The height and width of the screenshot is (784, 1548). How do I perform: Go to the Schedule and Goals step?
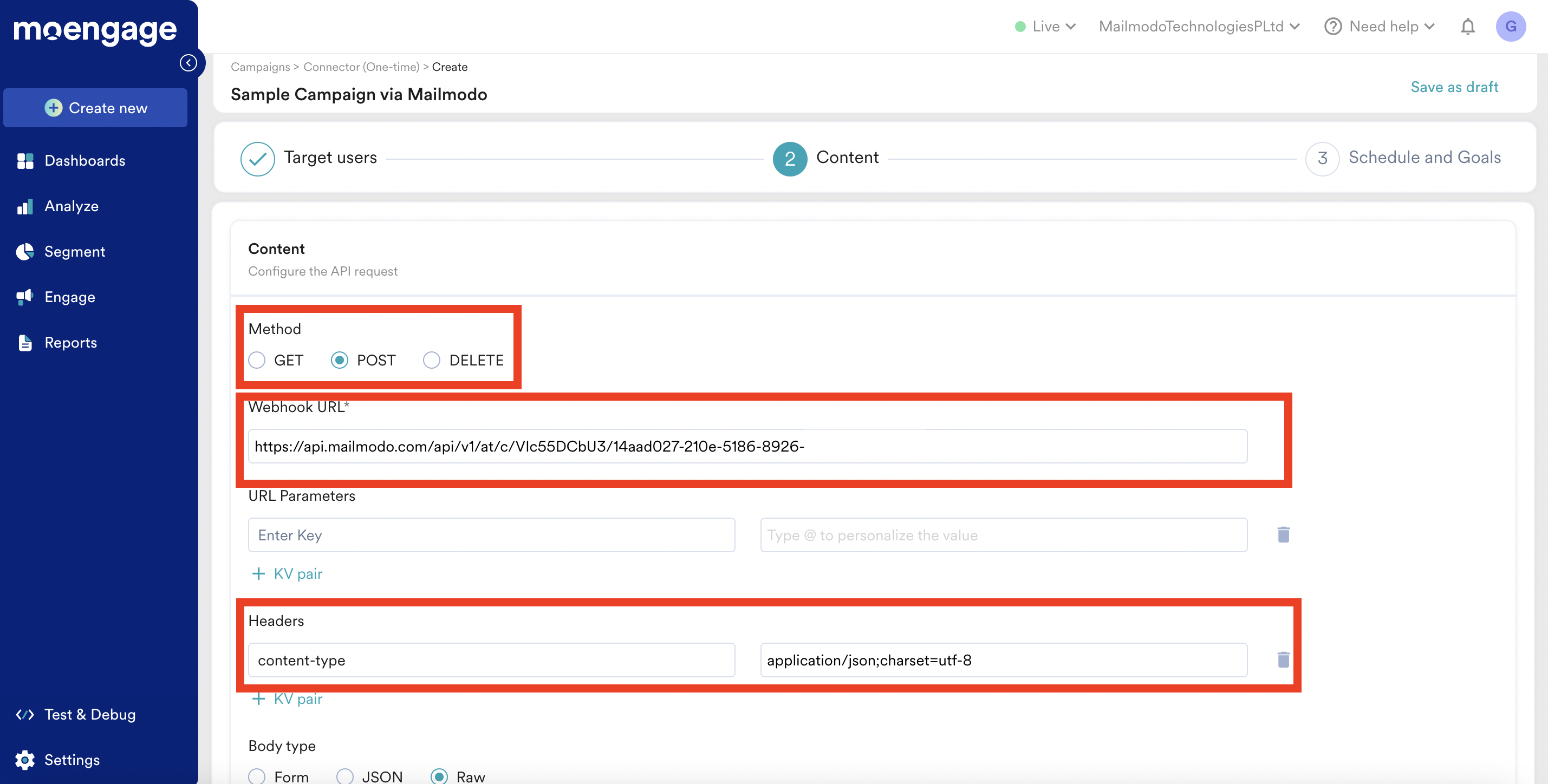[x=1425, y=158]
